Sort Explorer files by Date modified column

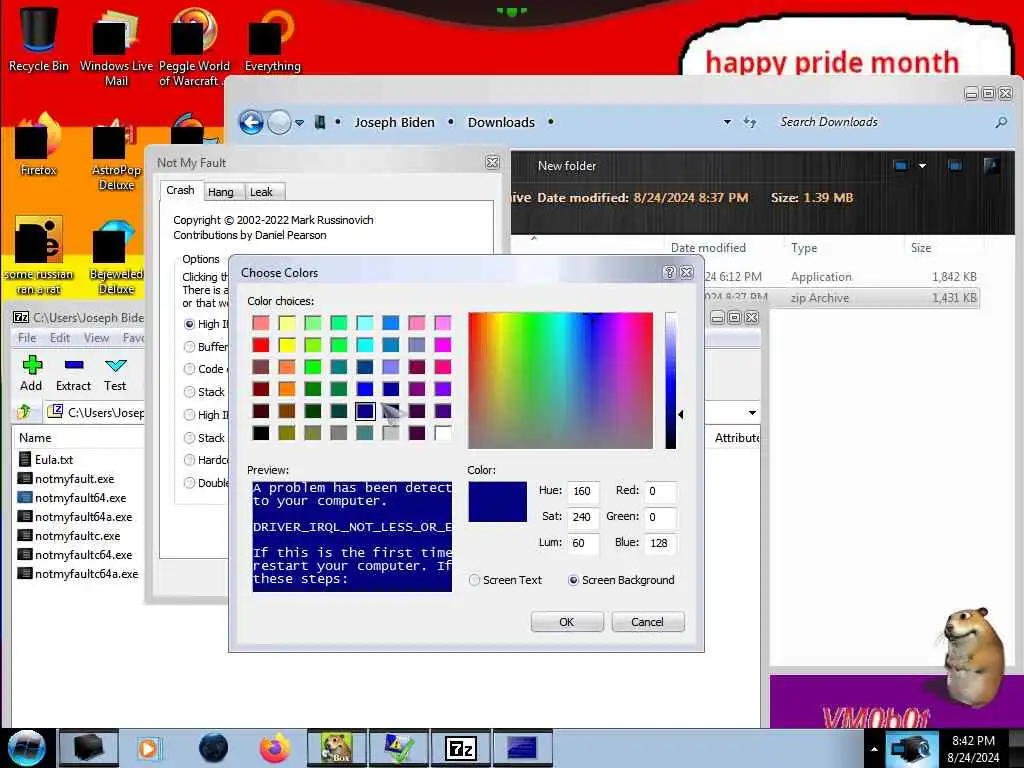708,248
